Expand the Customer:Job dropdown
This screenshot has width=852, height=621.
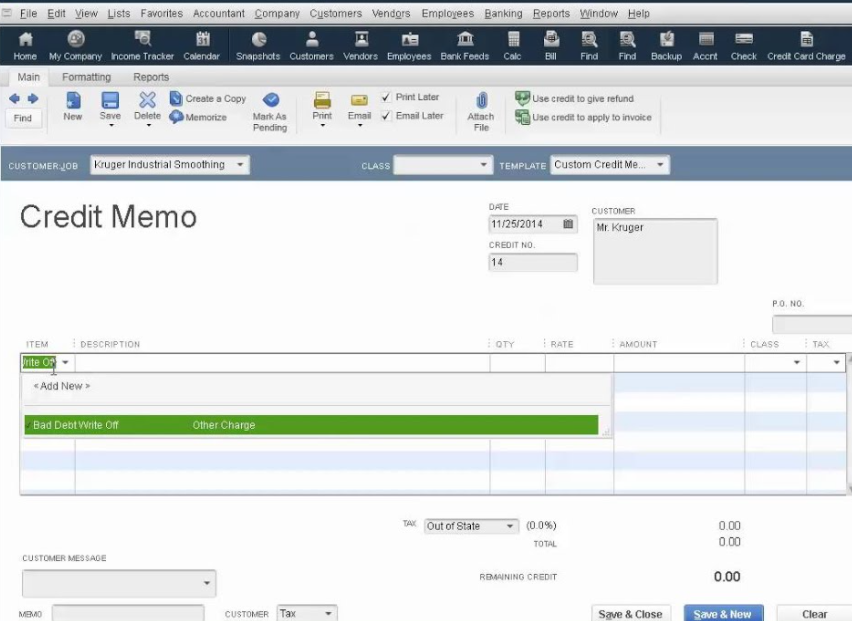point(240,165)
